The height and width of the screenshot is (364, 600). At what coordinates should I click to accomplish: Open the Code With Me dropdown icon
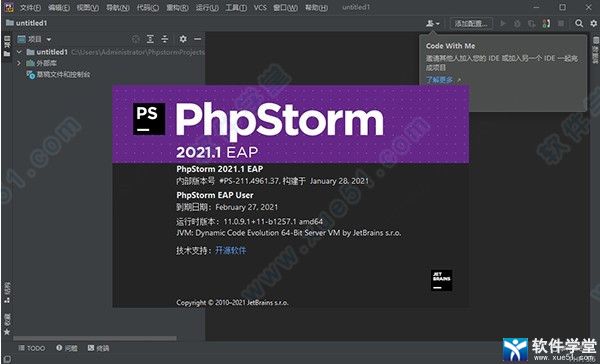(433, 24)
